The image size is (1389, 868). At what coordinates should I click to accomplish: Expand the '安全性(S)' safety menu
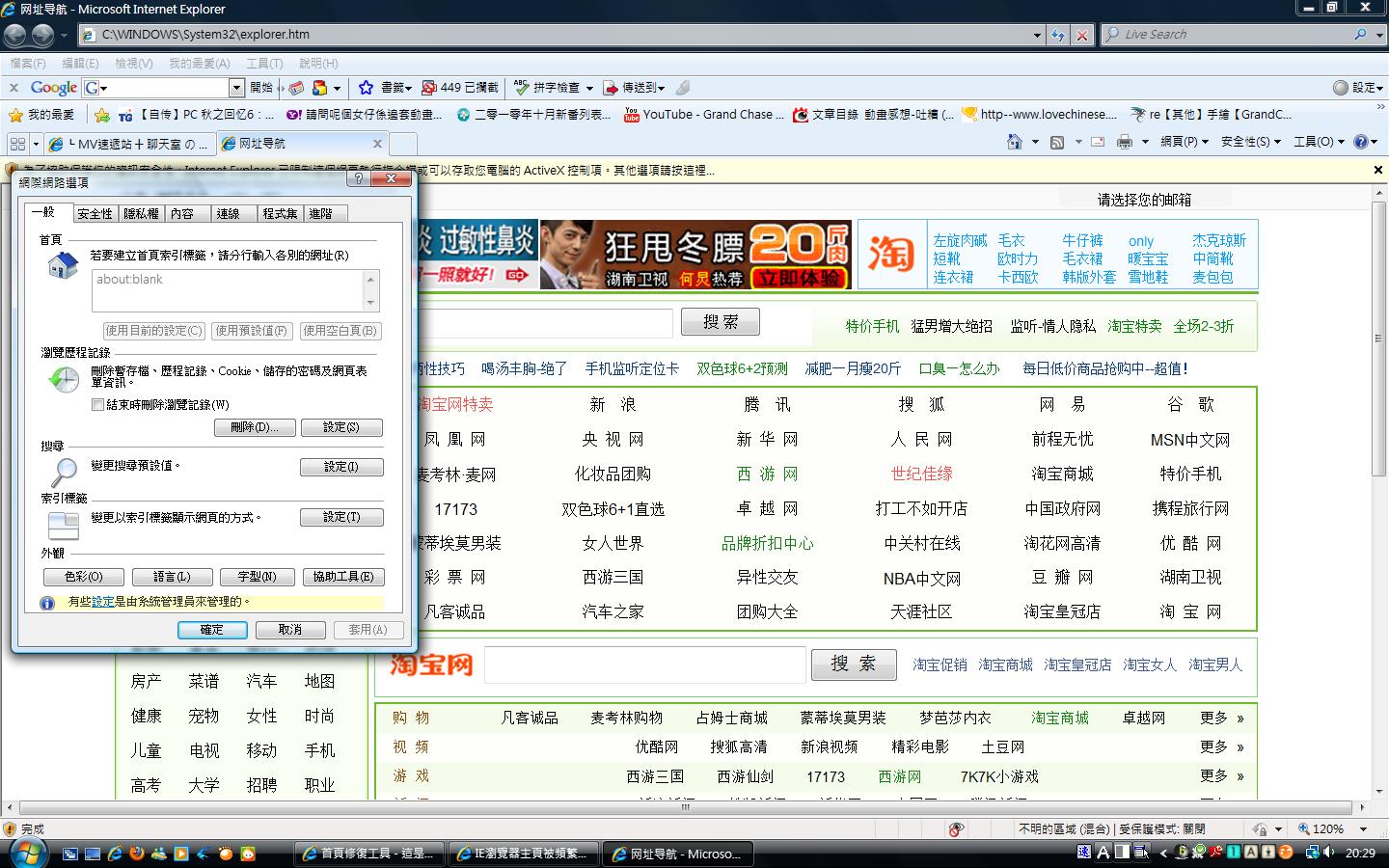pyautogui.click(x=1251, y=142)
